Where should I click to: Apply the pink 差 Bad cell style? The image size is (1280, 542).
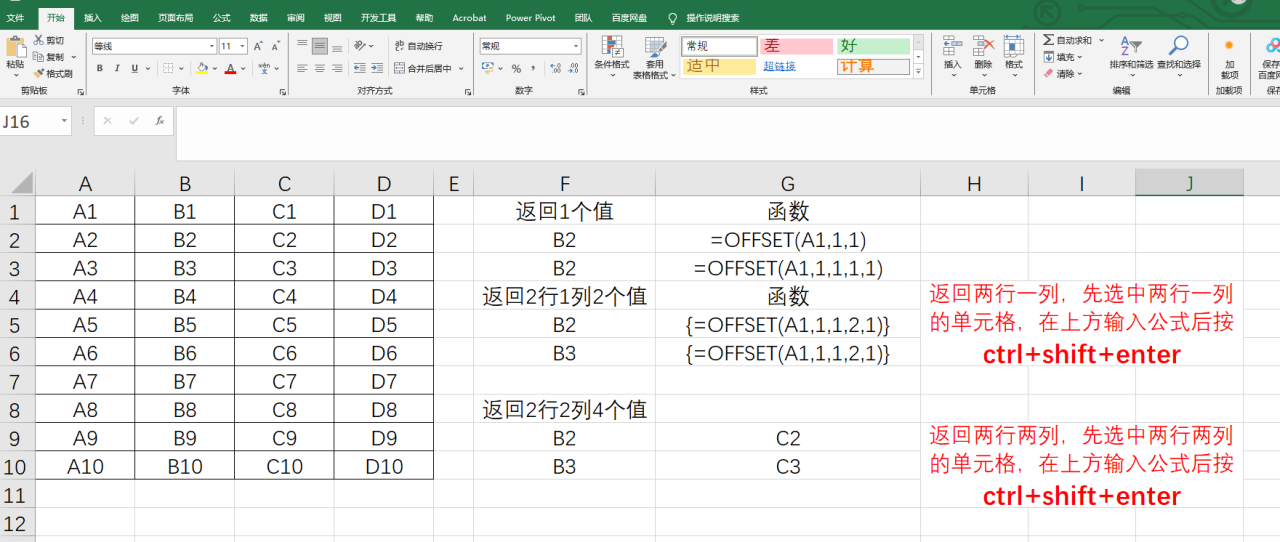coord(796,46)
